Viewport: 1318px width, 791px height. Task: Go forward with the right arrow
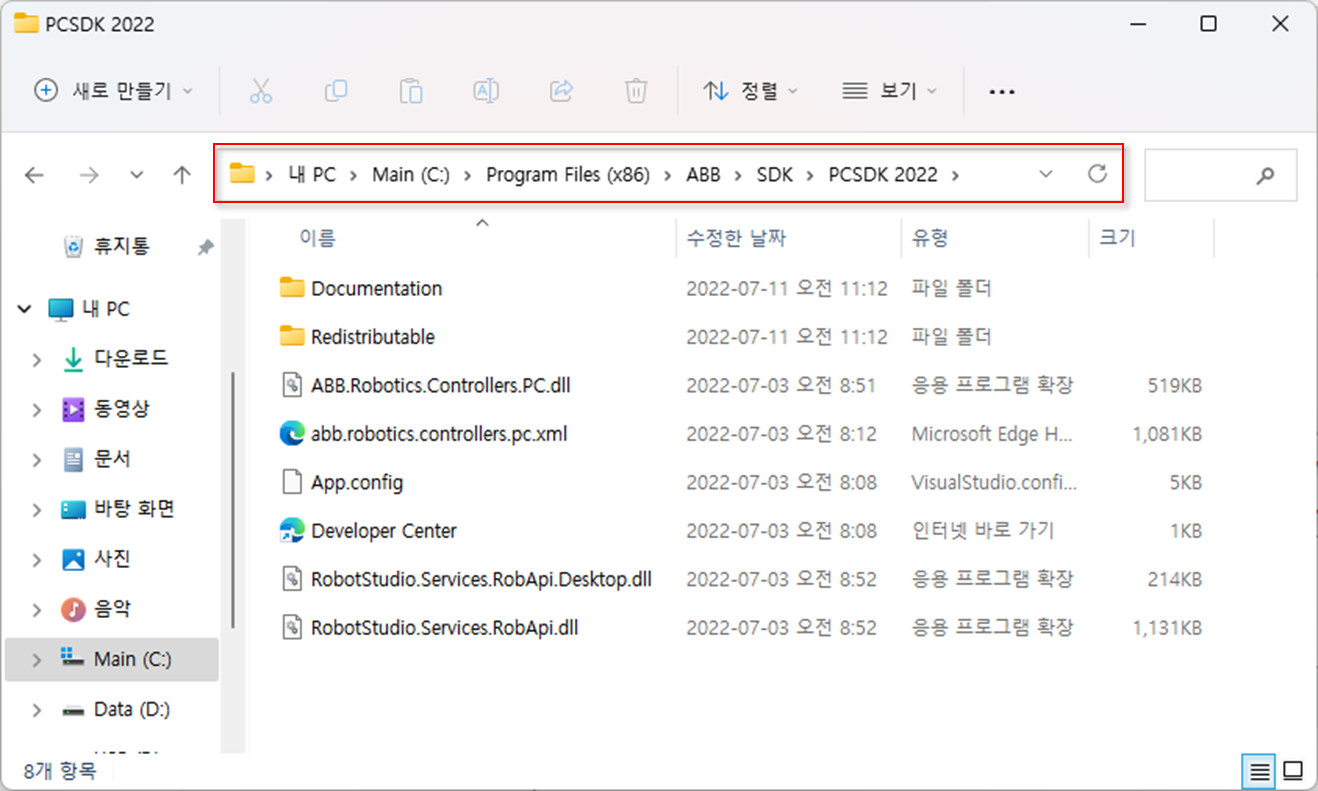click(x=89, y=175)
